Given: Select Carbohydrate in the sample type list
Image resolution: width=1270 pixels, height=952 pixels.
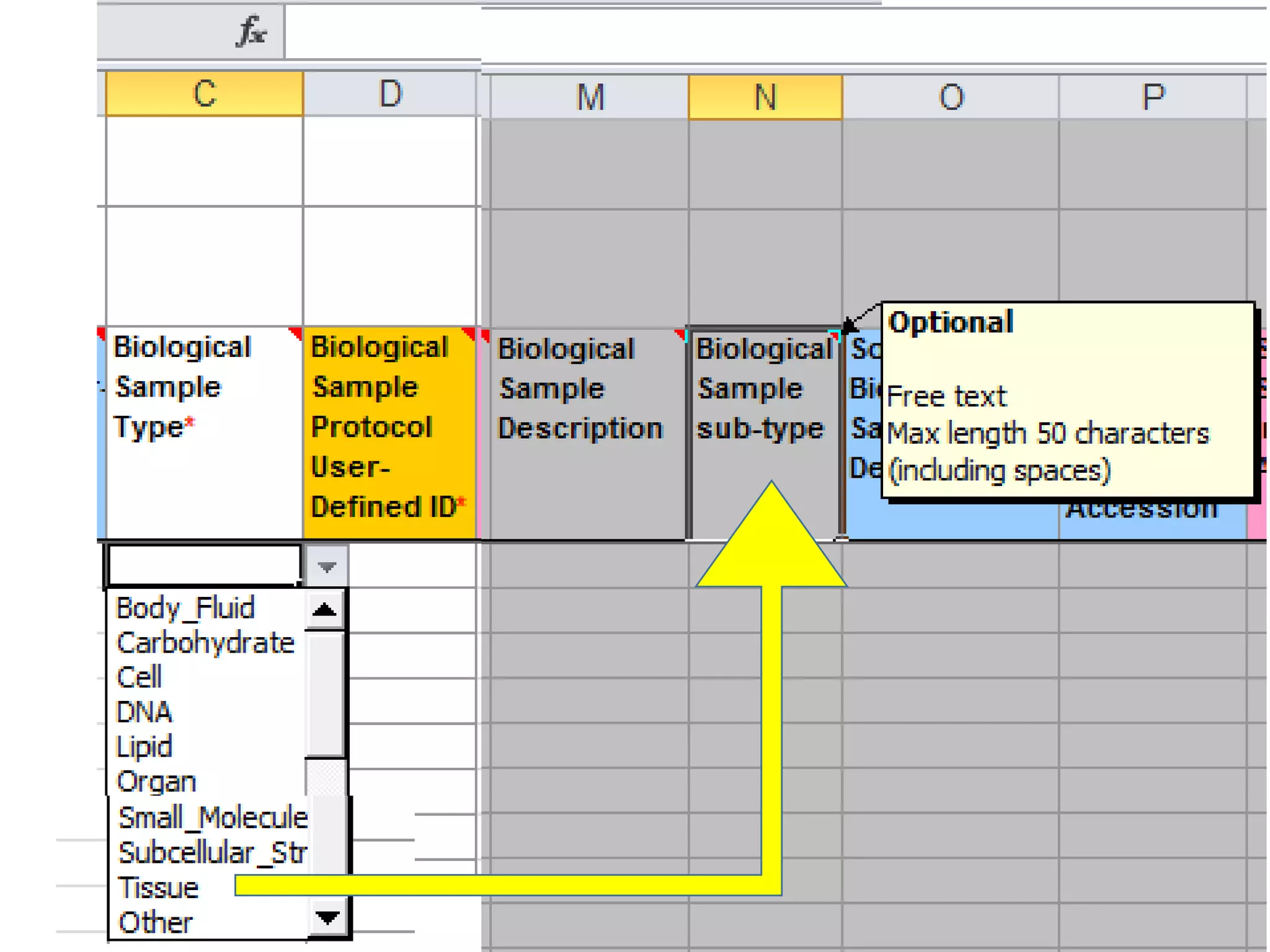Looking at the screenshot, I should (x=205, y=643).
